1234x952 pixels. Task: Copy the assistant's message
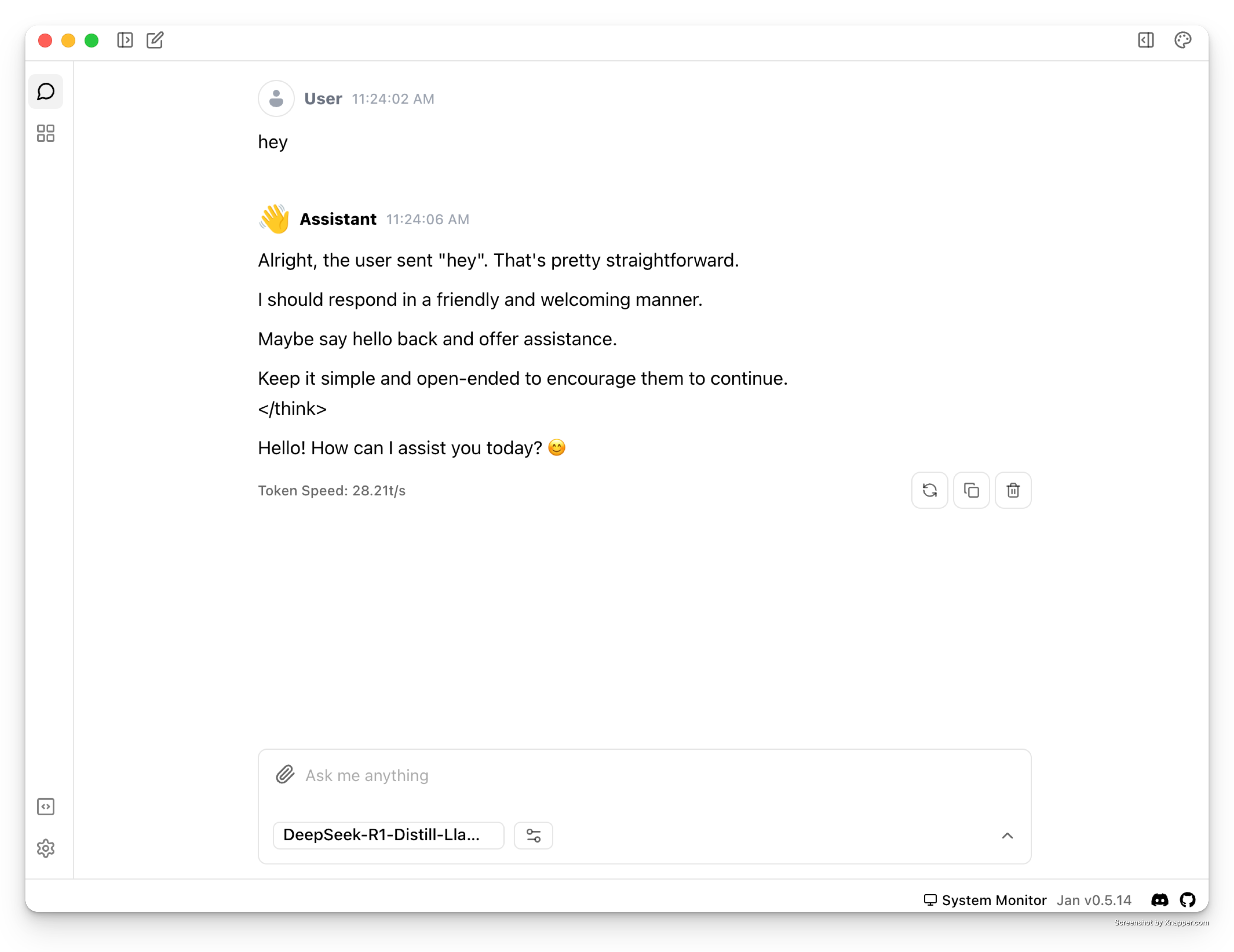[x=971, y=490]
